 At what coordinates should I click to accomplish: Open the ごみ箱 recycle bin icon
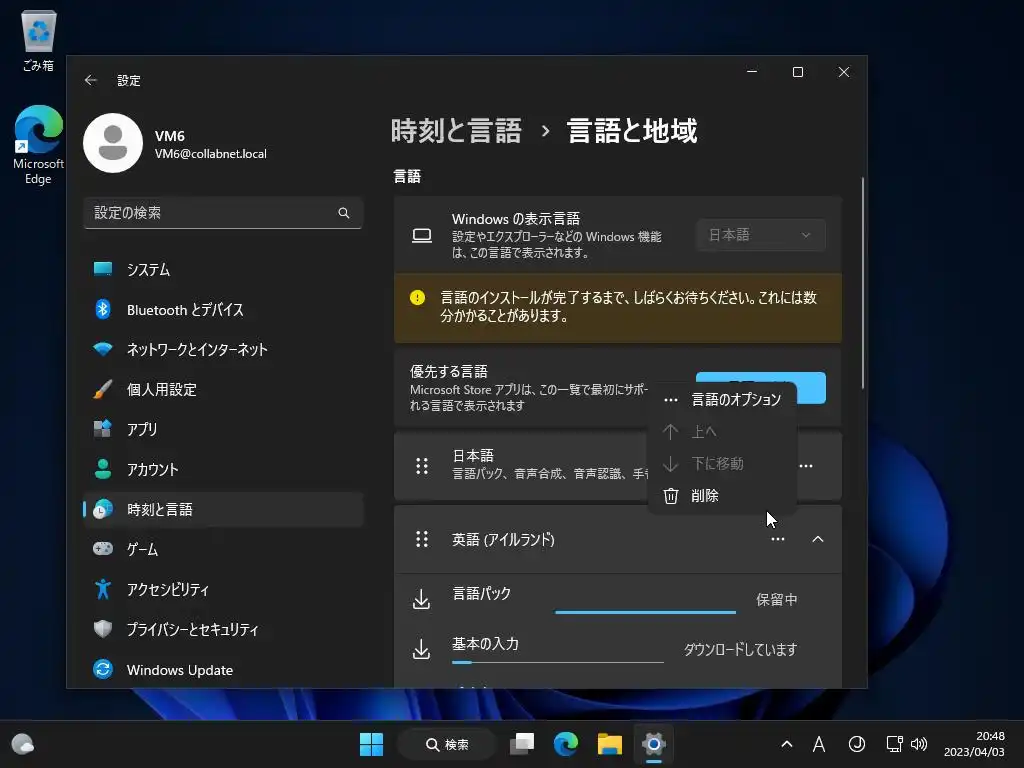pos(39,40)
